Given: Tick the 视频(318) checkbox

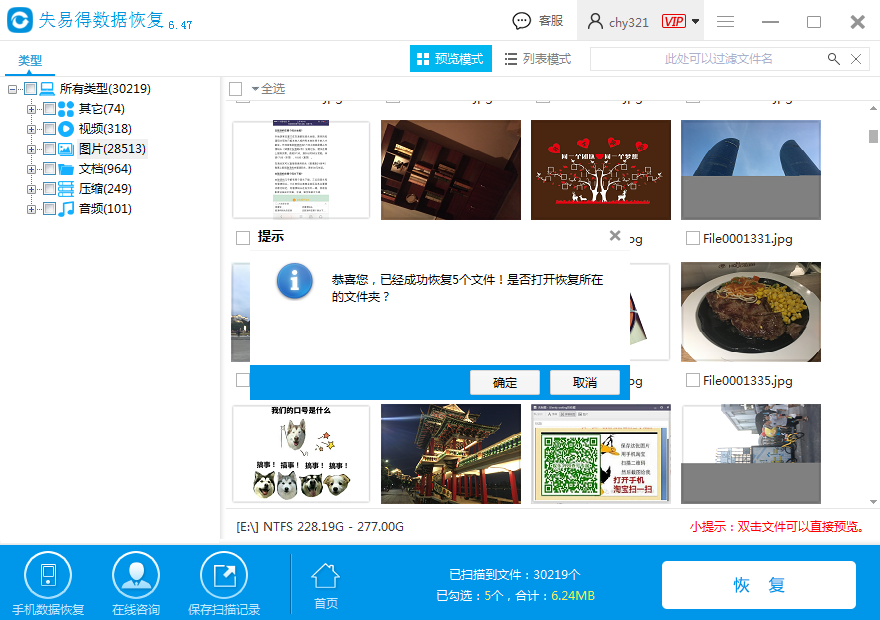Looking at the screenshot, I should 49,129.
